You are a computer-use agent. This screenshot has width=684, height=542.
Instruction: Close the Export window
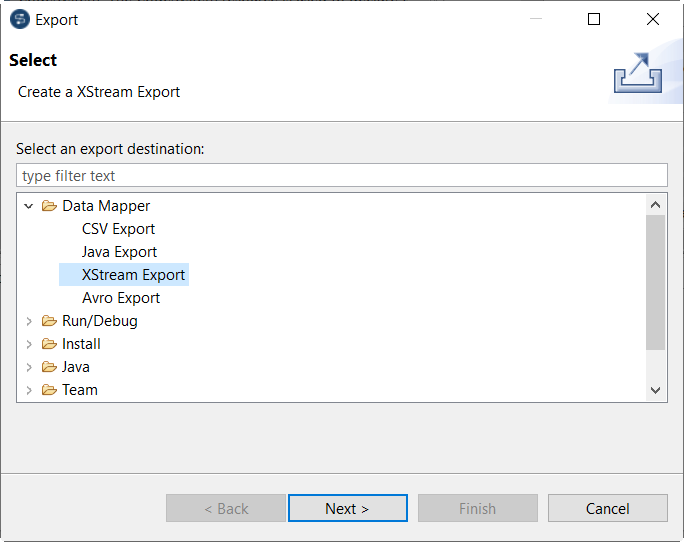653,19
